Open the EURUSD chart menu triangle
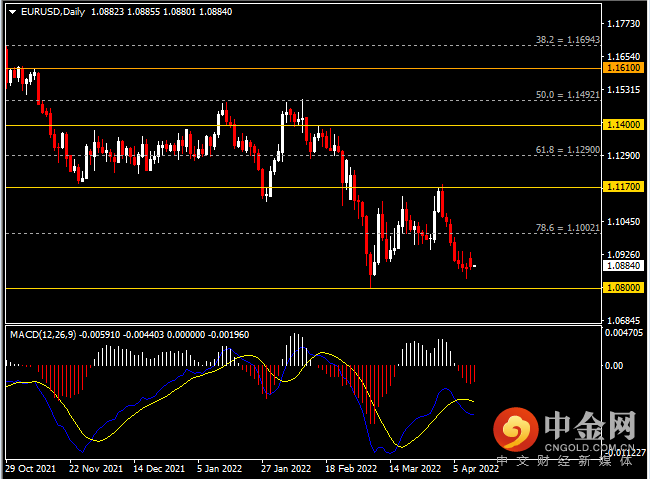Viewport: 650px width, 479px height. coord(12,12)
